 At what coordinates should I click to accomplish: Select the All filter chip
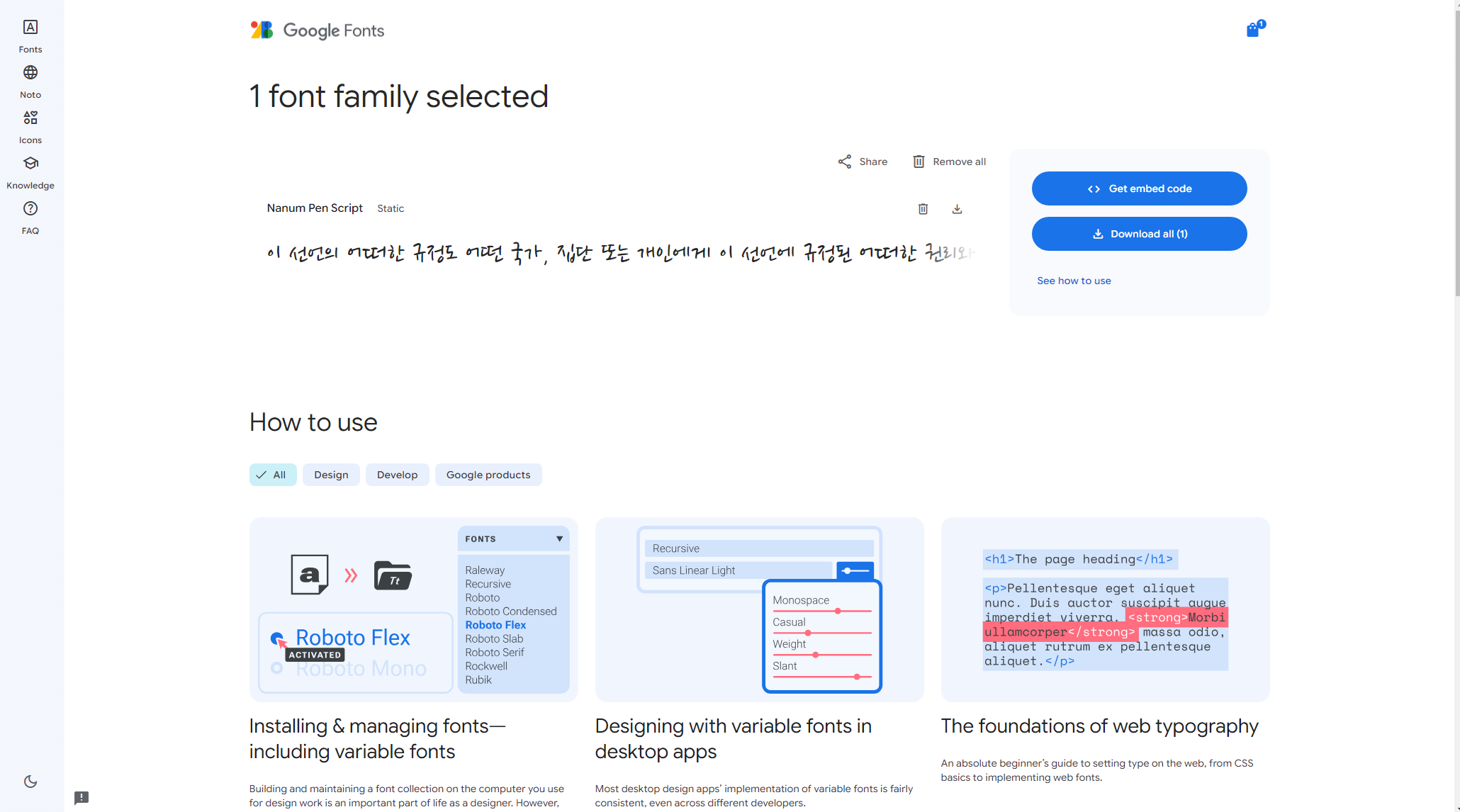pos(272,475)
